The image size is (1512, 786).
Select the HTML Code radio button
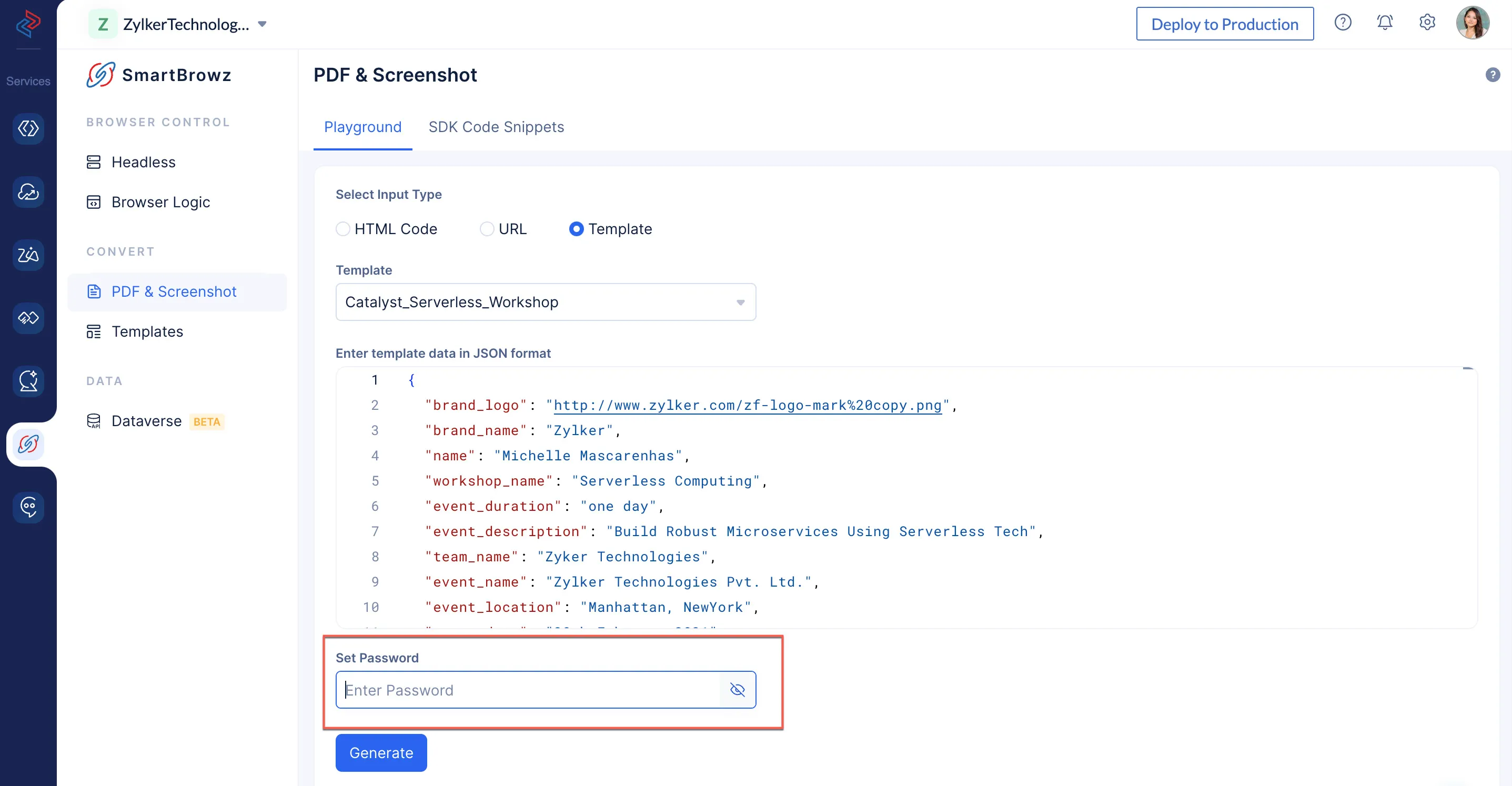pos(343,228)
